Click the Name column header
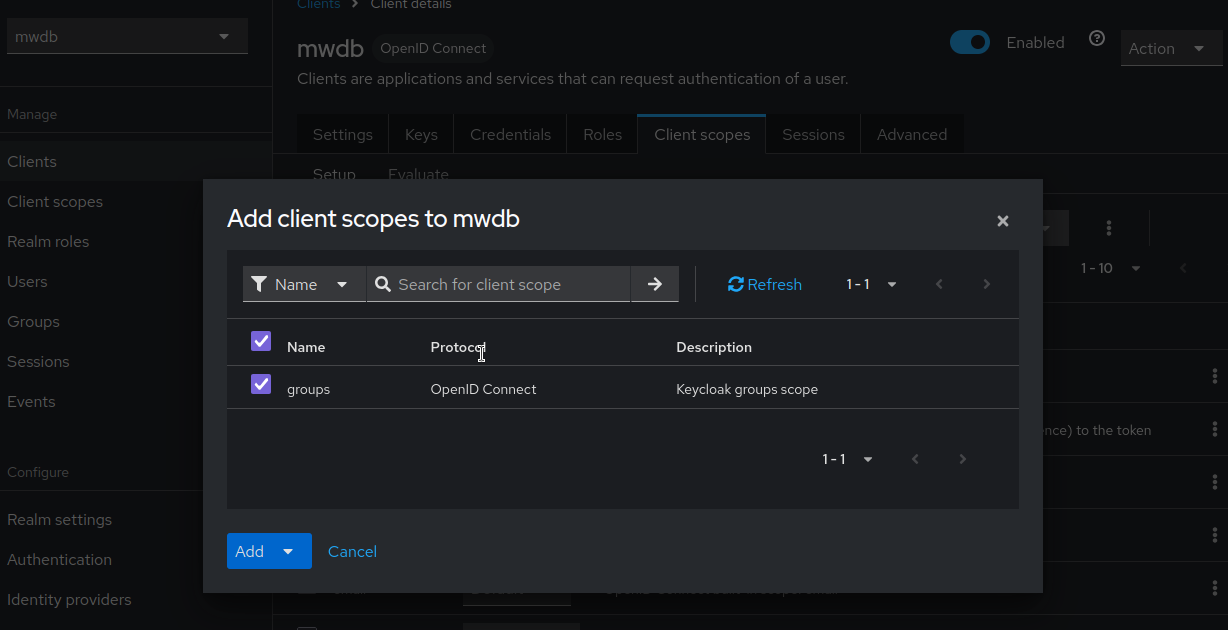The image size is (1228, 630). [306, 347]
